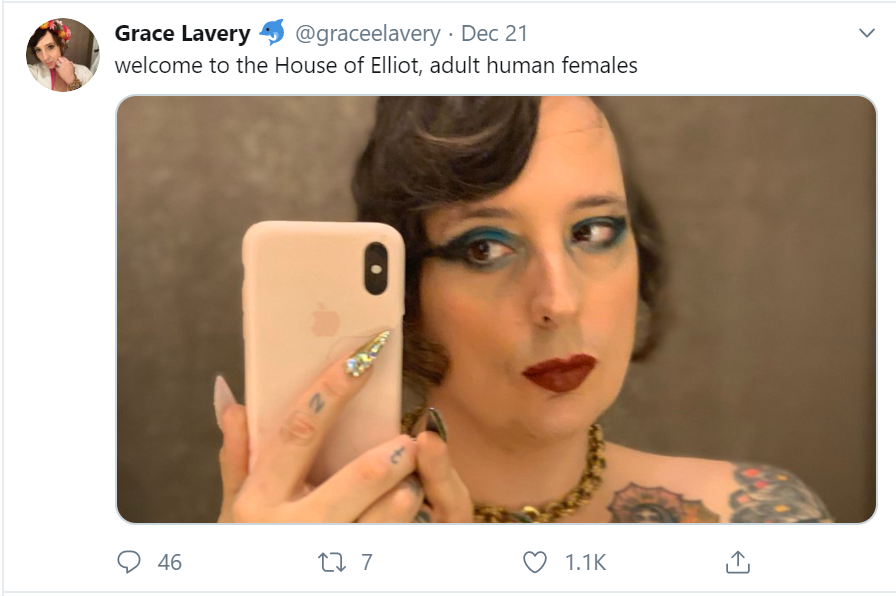Click the dolphin emoji beside the name
The height and width of the screenshot is (596, 896).
[x=272, y=33]
